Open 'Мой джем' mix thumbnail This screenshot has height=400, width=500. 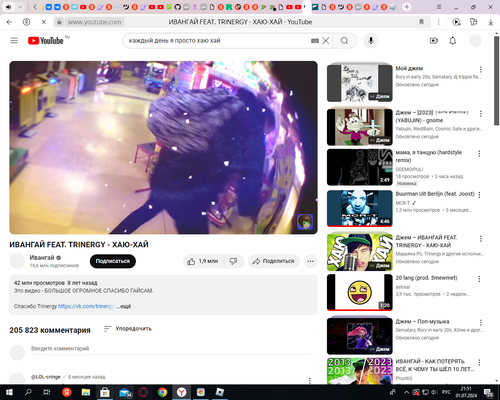(360, 83)
